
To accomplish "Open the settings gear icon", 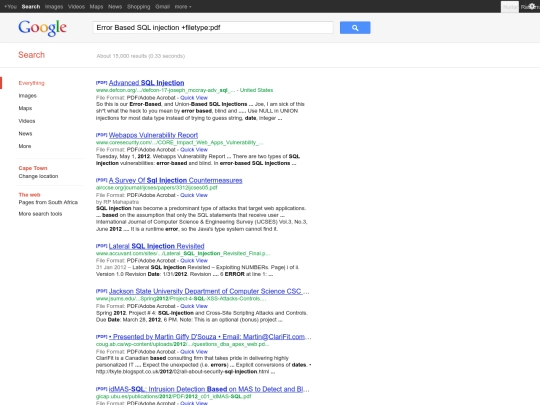I will [x=532, y=7].
